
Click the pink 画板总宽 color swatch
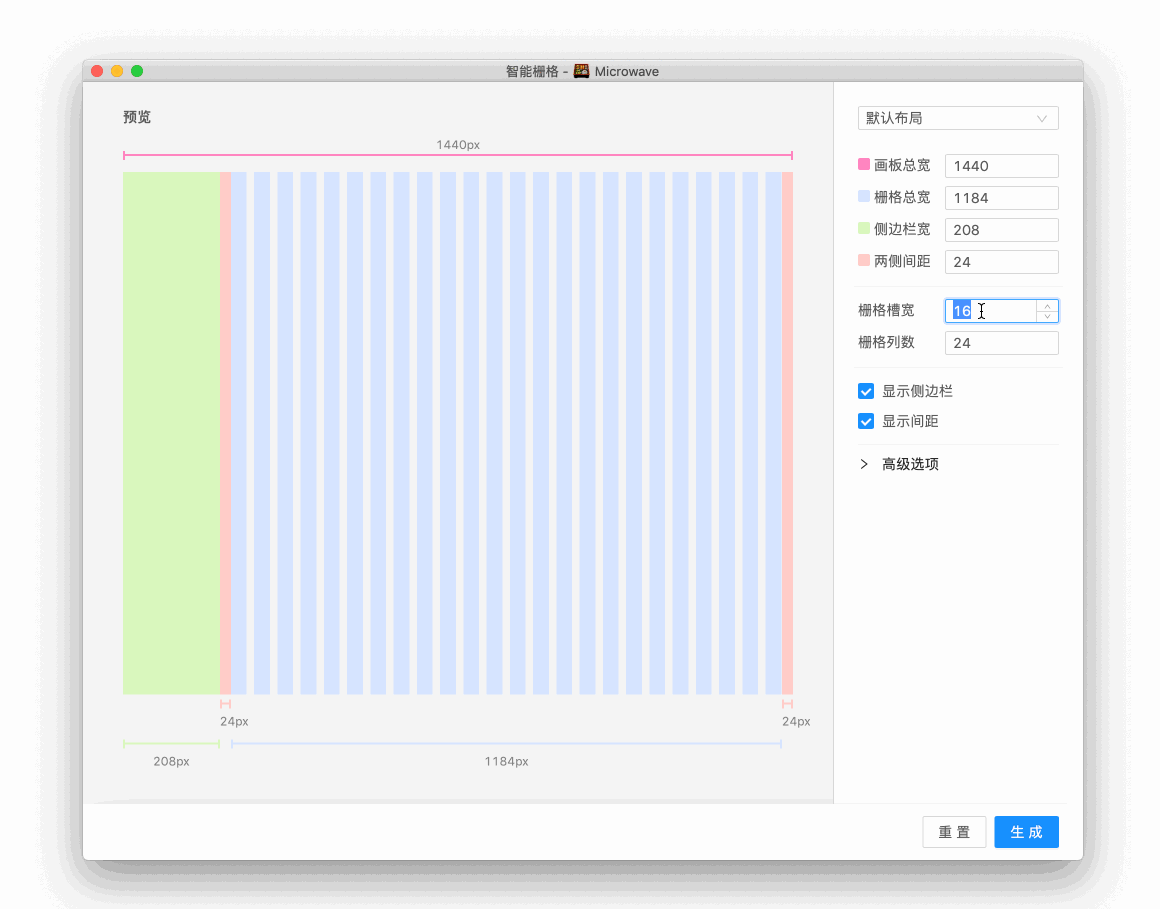pyautogui.click(x=864, y=165)
